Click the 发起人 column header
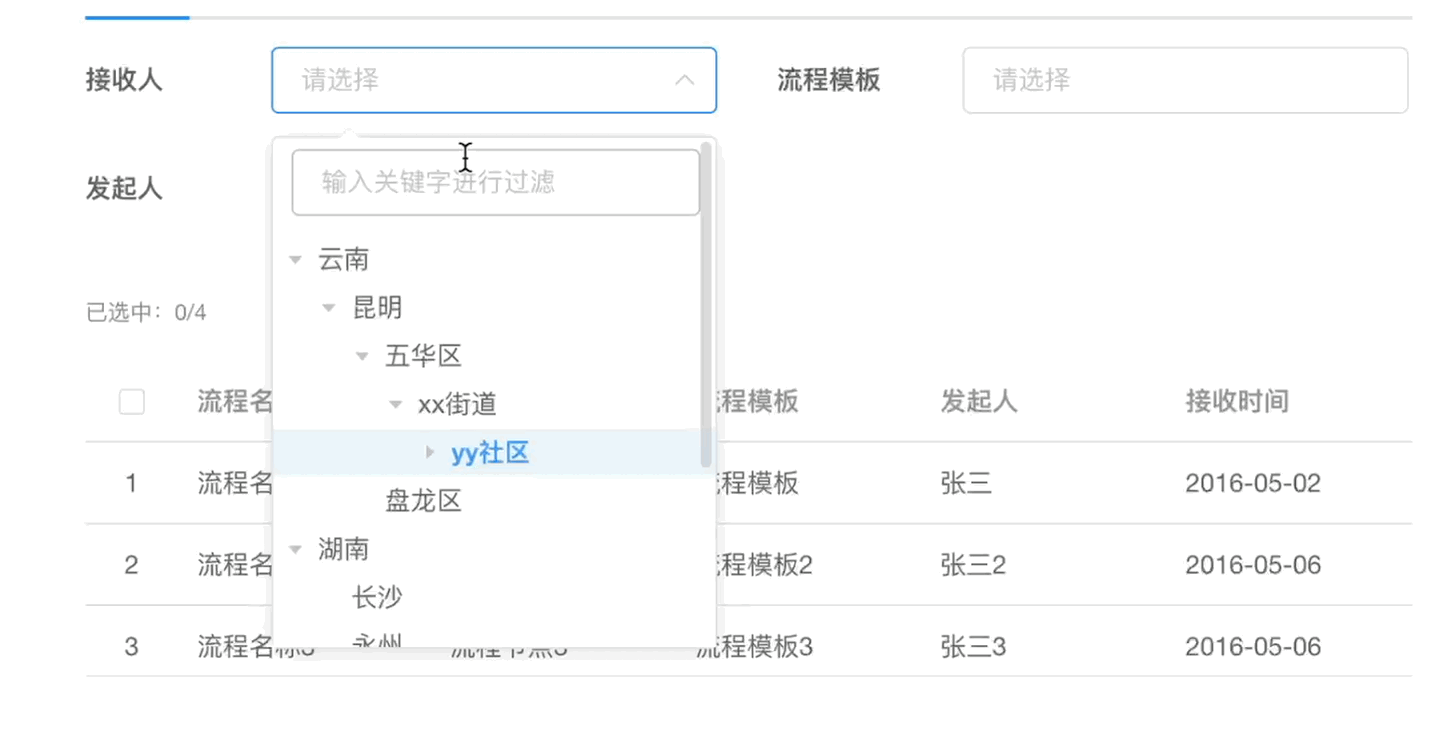Viewport: 1441px width, 729px height. [x=979, y=402]
